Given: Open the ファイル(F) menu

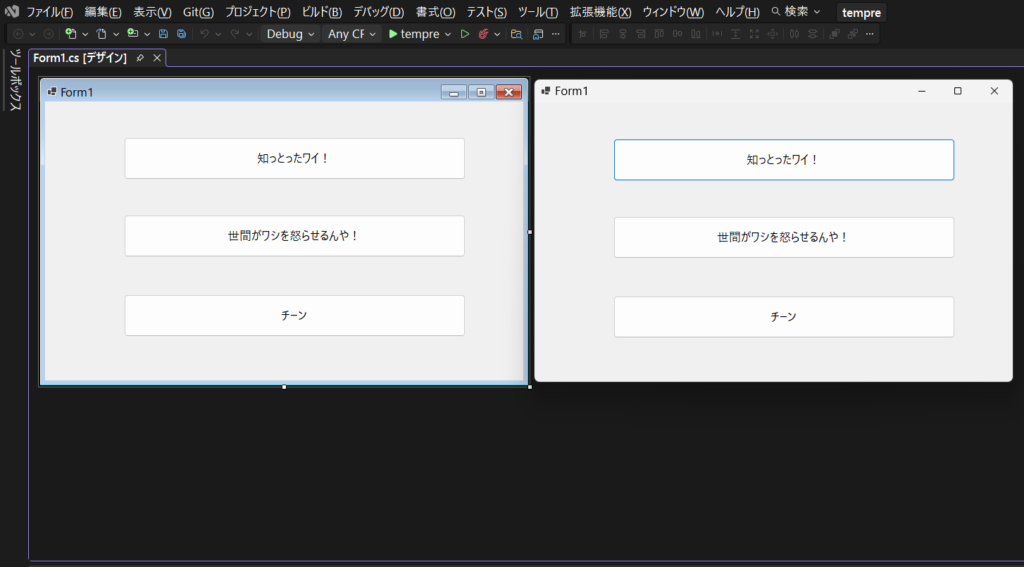Looking at the screenshot, I should point(49,12).
